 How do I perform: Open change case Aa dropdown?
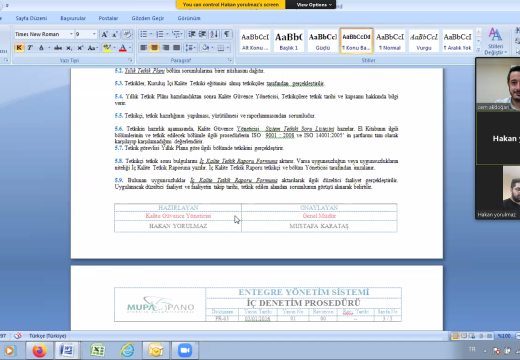click(92, 48)
